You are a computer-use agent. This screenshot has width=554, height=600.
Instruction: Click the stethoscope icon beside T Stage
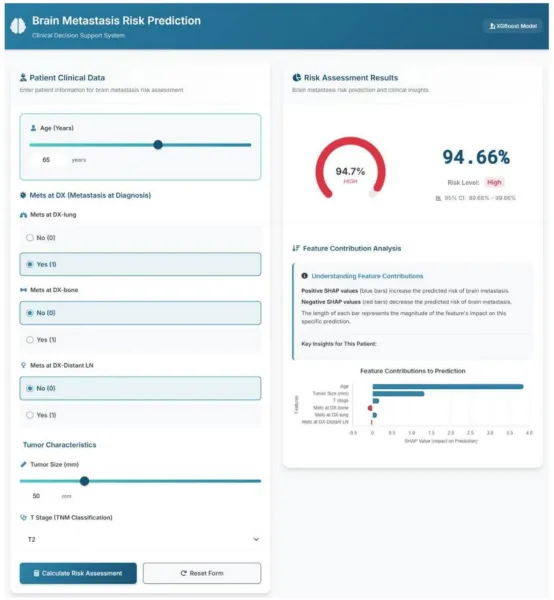23,517
